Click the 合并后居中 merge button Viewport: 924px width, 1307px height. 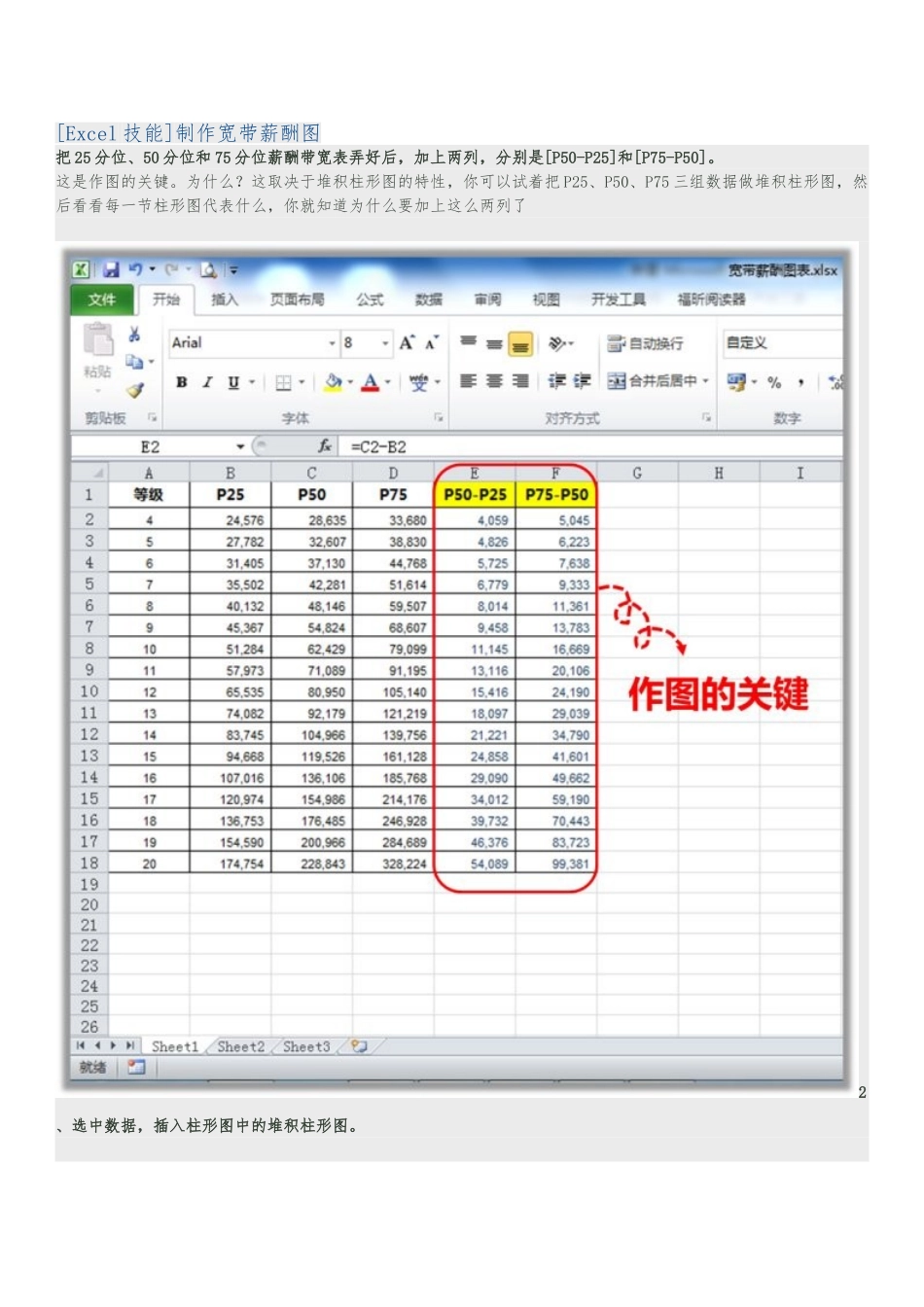pyautogui.click(x=658, y=381)
